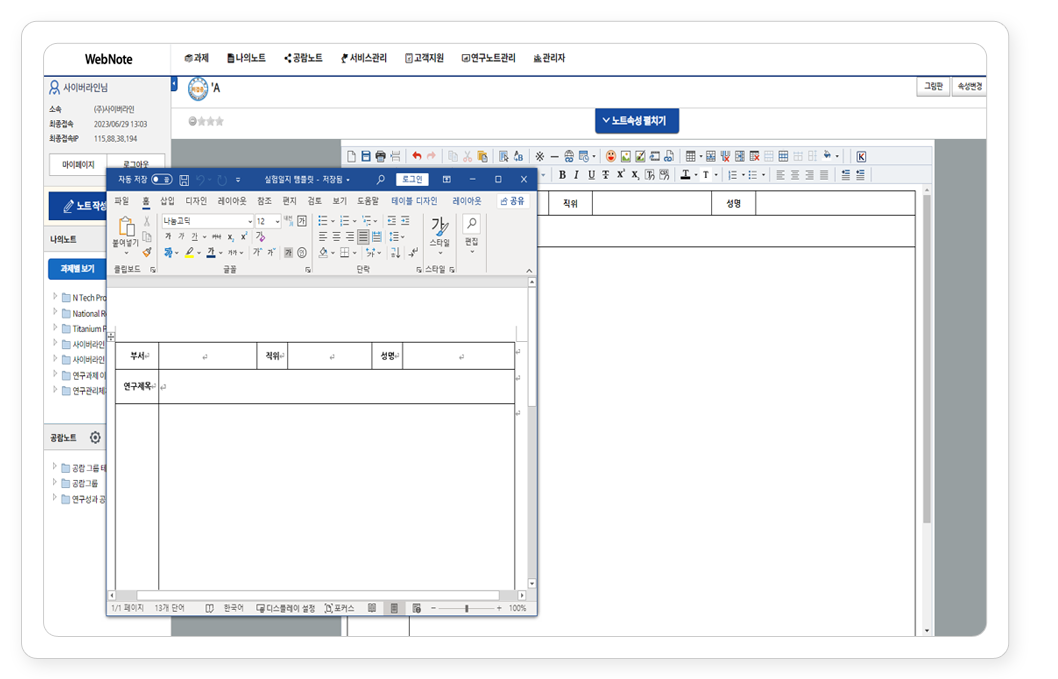Expand the N Tech folder in the note tree

click(x=55, y=297)
